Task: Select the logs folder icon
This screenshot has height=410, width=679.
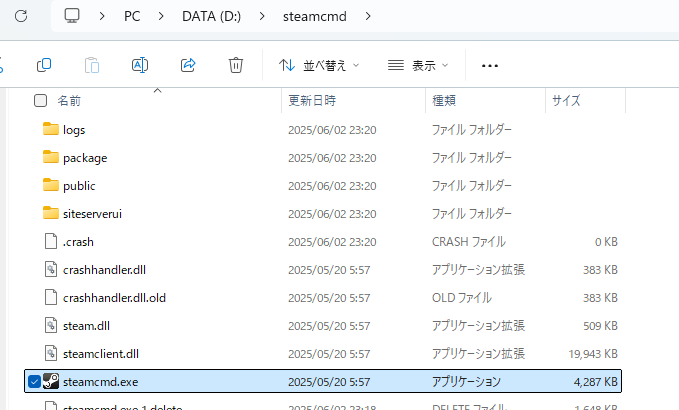Action: [x=51, y=129]
